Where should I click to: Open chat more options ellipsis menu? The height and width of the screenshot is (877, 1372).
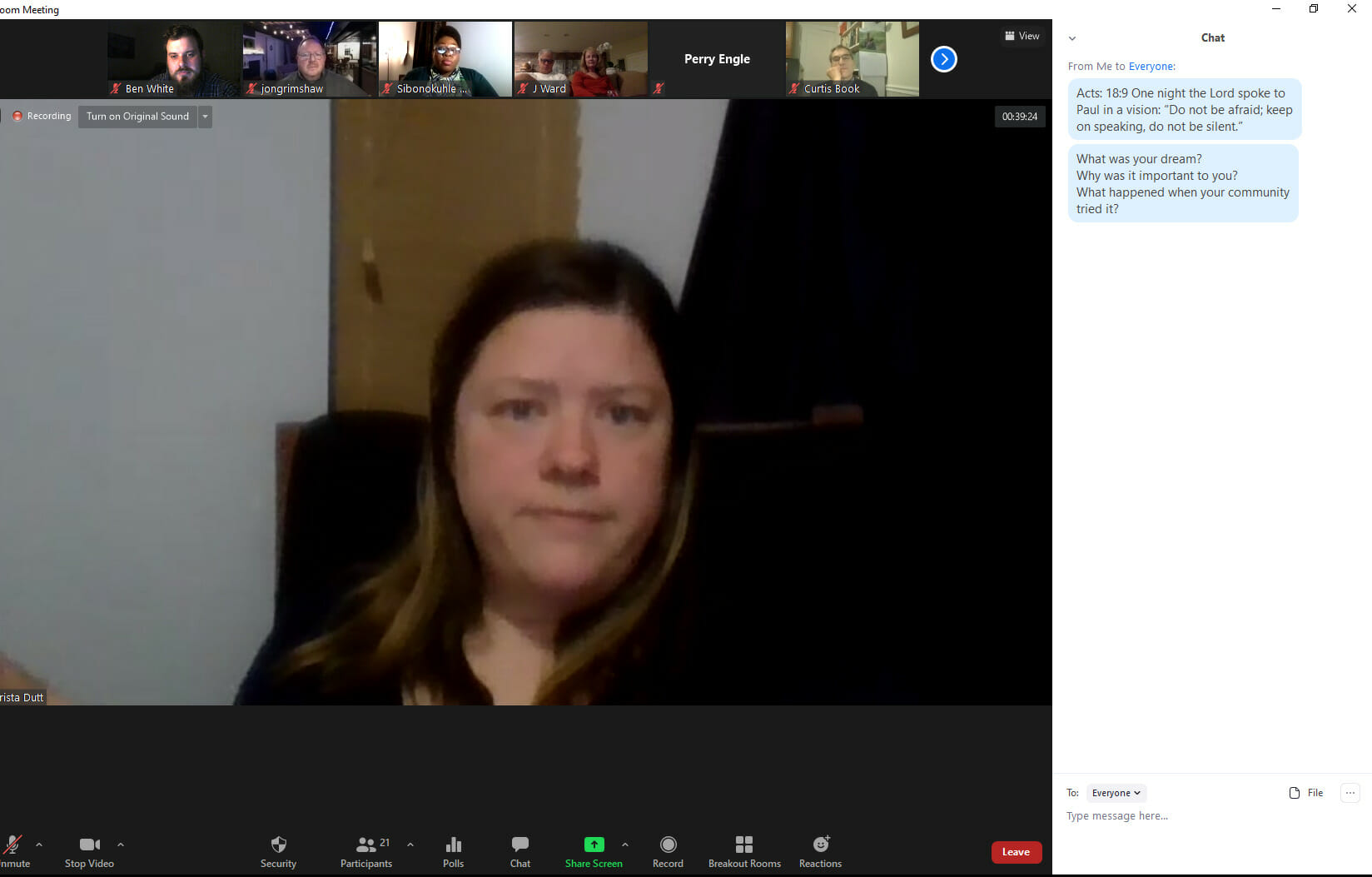click(x=1350, y=793)
